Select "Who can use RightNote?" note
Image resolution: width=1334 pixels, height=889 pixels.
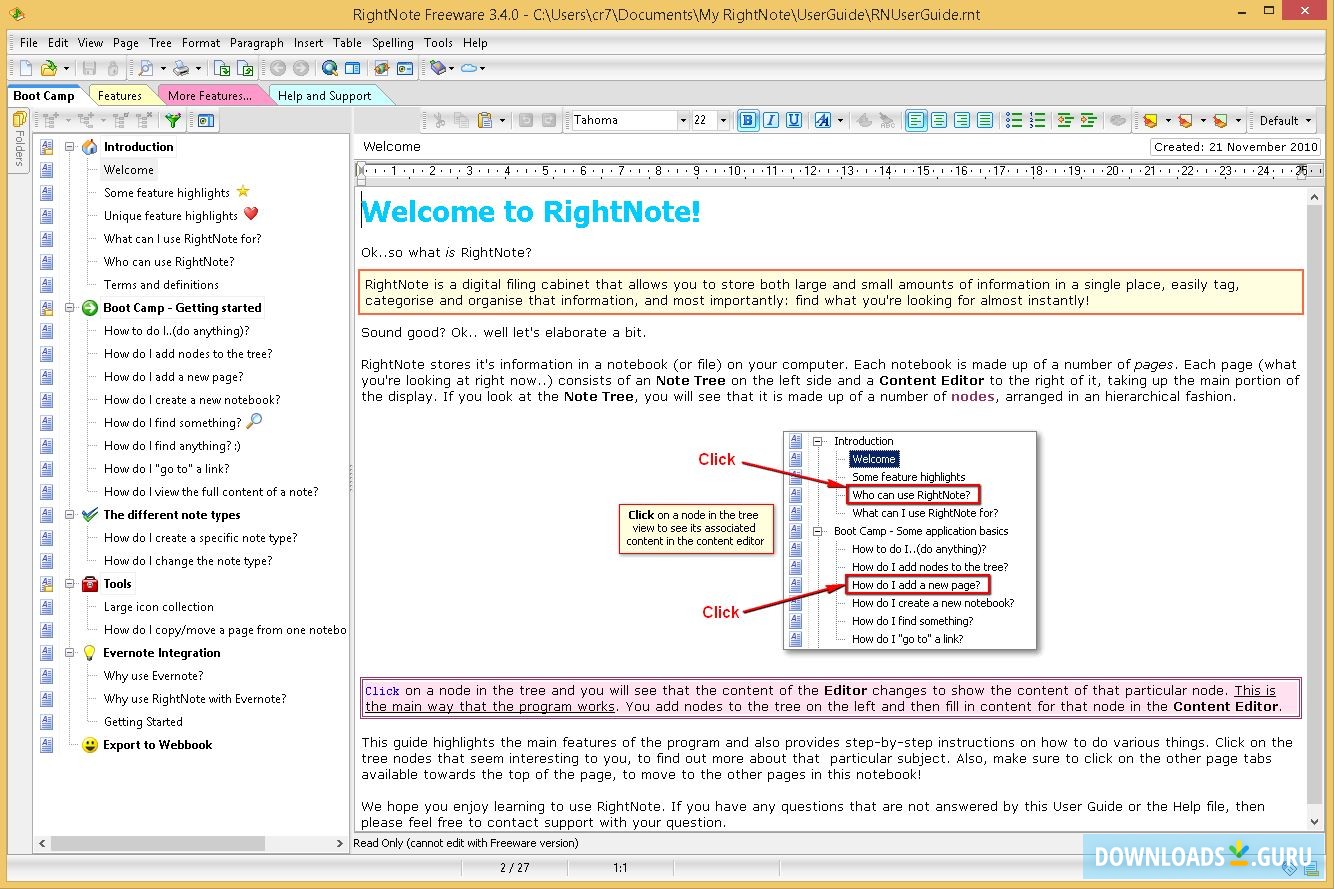click(x=169, y=262)
